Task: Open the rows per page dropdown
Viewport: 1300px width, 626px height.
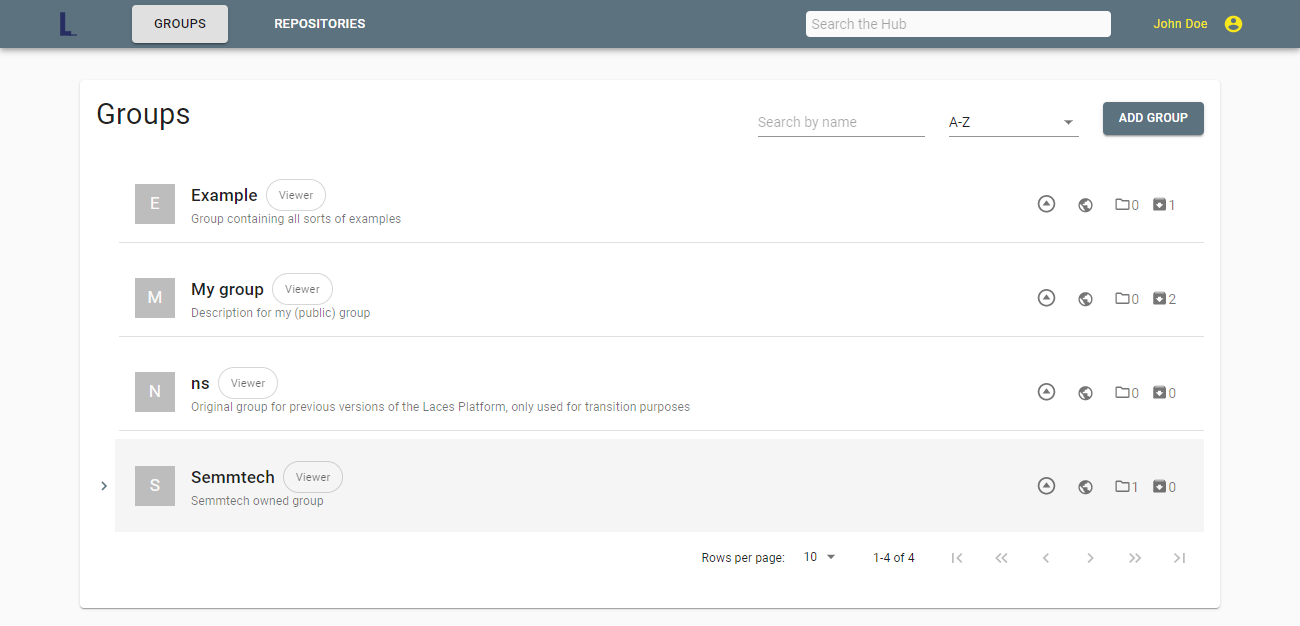Action: tap(820, 557)
